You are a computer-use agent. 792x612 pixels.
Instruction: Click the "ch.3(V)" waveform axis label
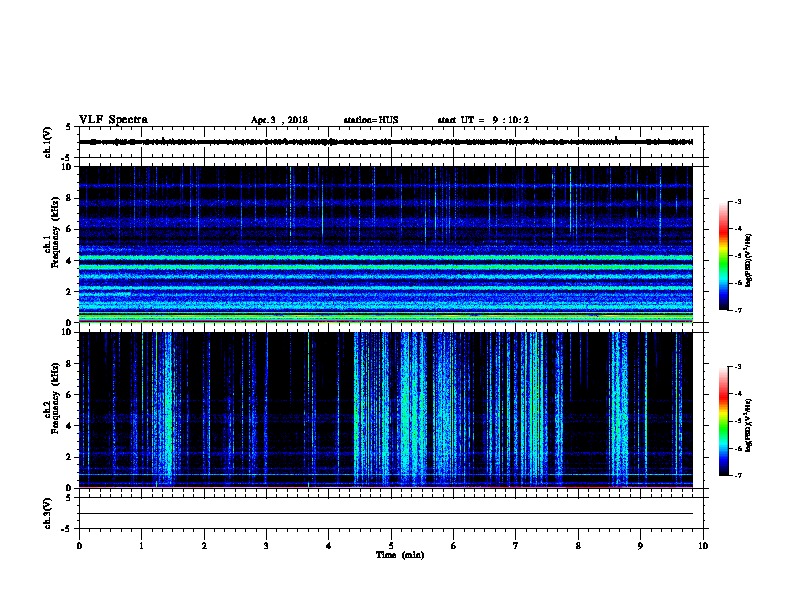tap(47, 513)
